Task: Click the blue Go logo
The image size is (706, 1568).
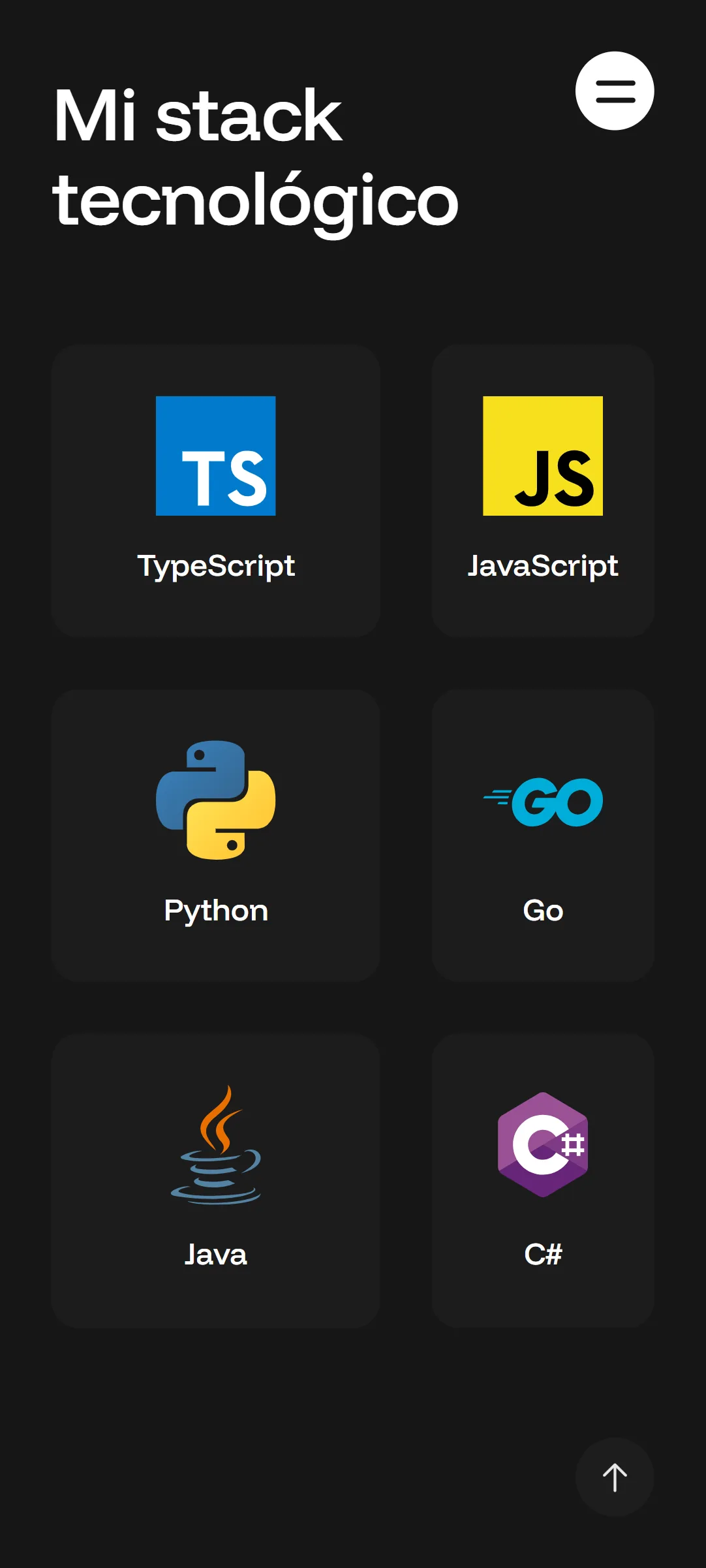Action: (x=543, y=802)
